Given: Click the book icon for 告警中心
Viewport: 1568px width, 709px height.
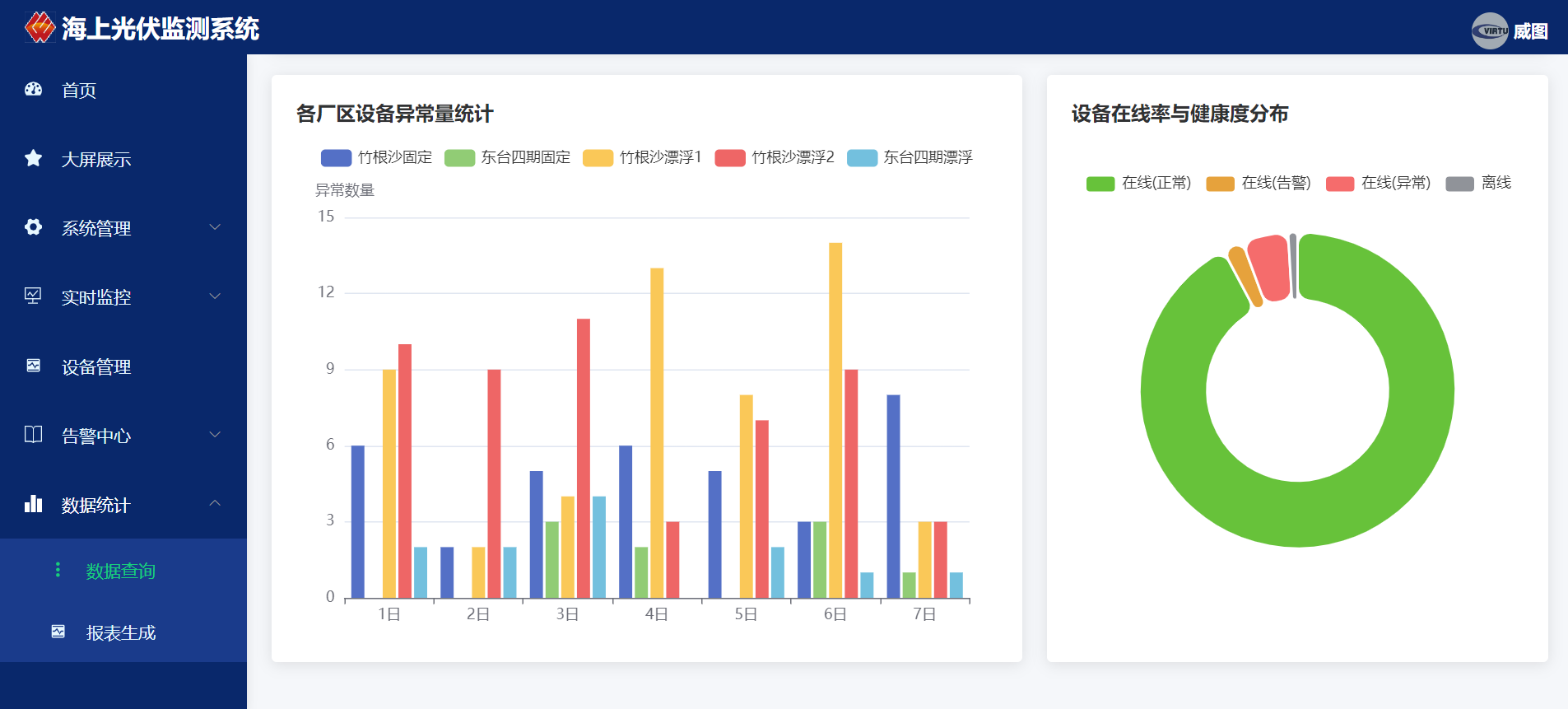Looking at the screenshot, I should tap(33, 435).
